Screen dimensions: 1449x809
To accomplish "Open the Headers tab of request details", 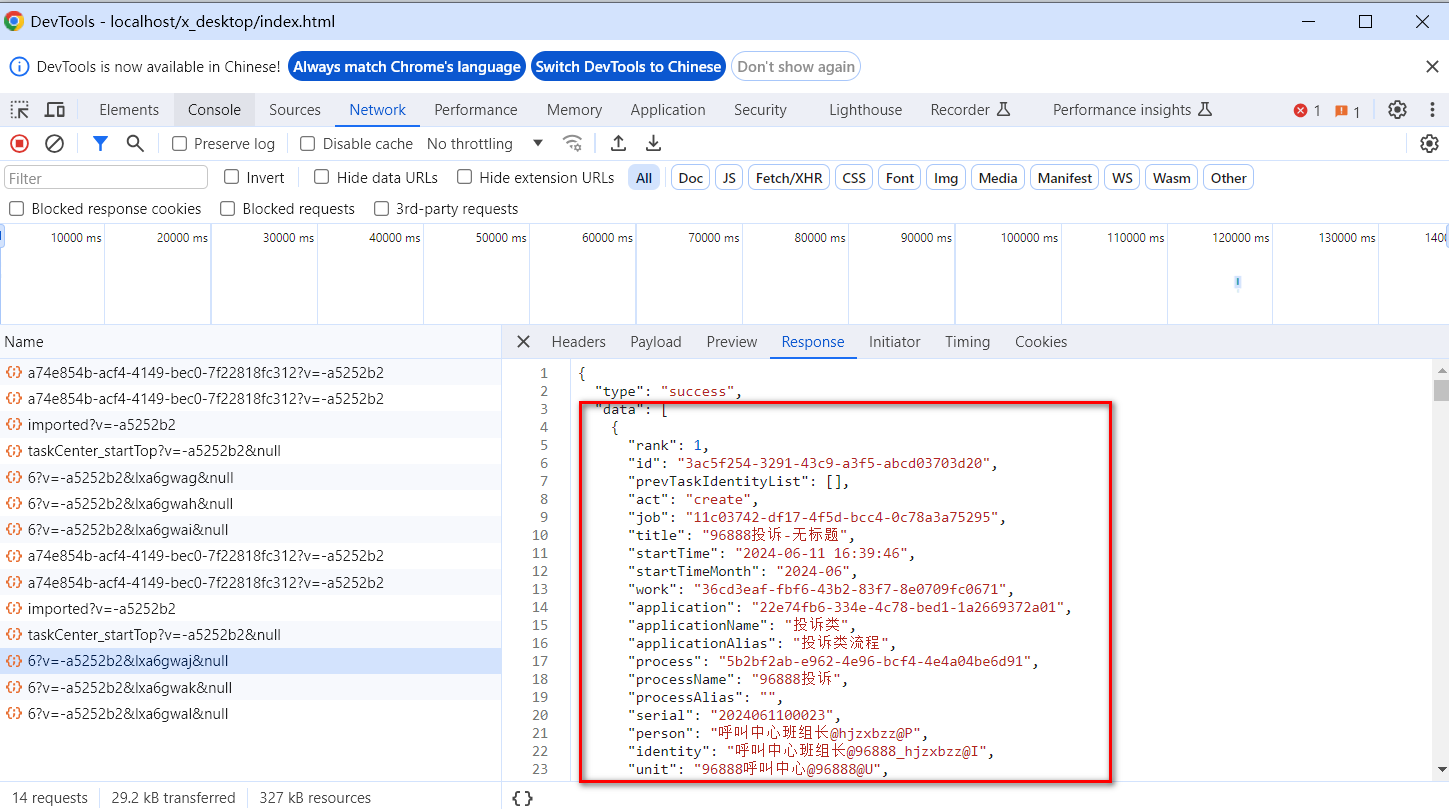I will [x=578, y=342].
